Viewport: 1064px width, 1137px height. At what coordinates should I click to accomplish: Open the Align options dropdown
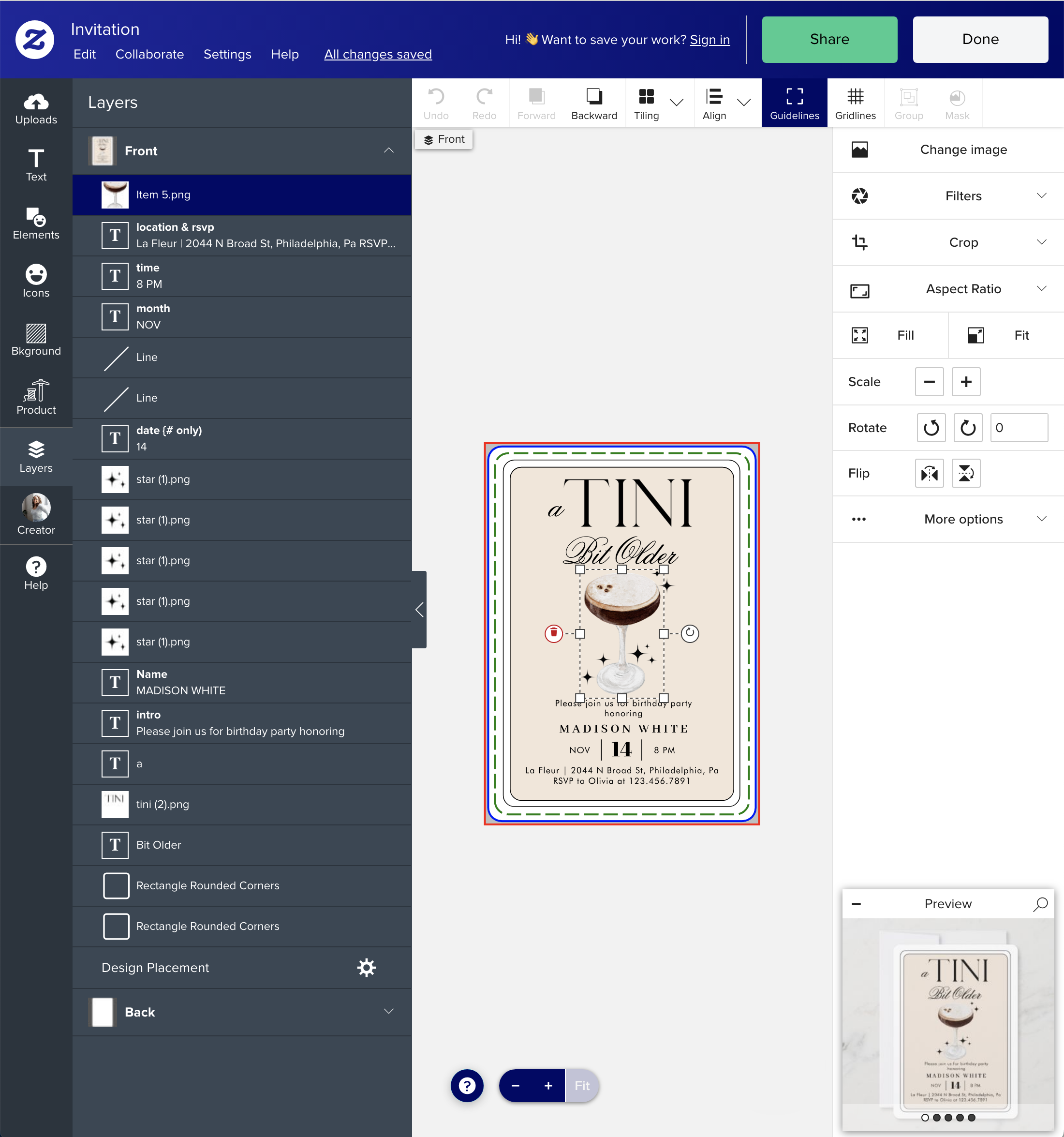(x=744, y=103)
